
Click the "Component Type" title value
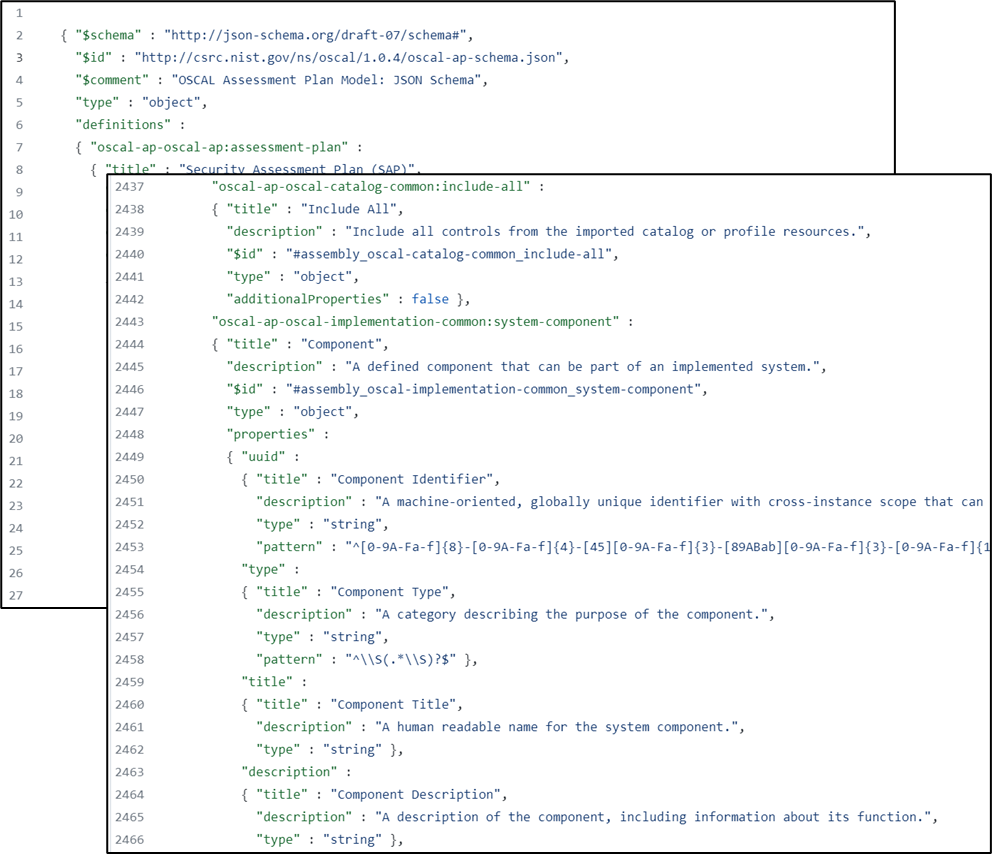pyautogui.click(x=385, y=592)
